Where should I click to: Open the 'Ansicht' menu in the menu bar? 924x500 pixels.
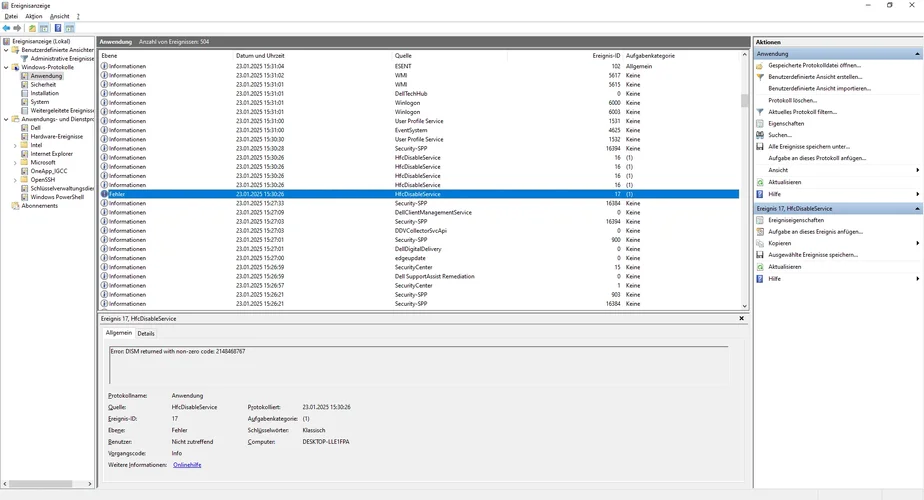point(60,17)
